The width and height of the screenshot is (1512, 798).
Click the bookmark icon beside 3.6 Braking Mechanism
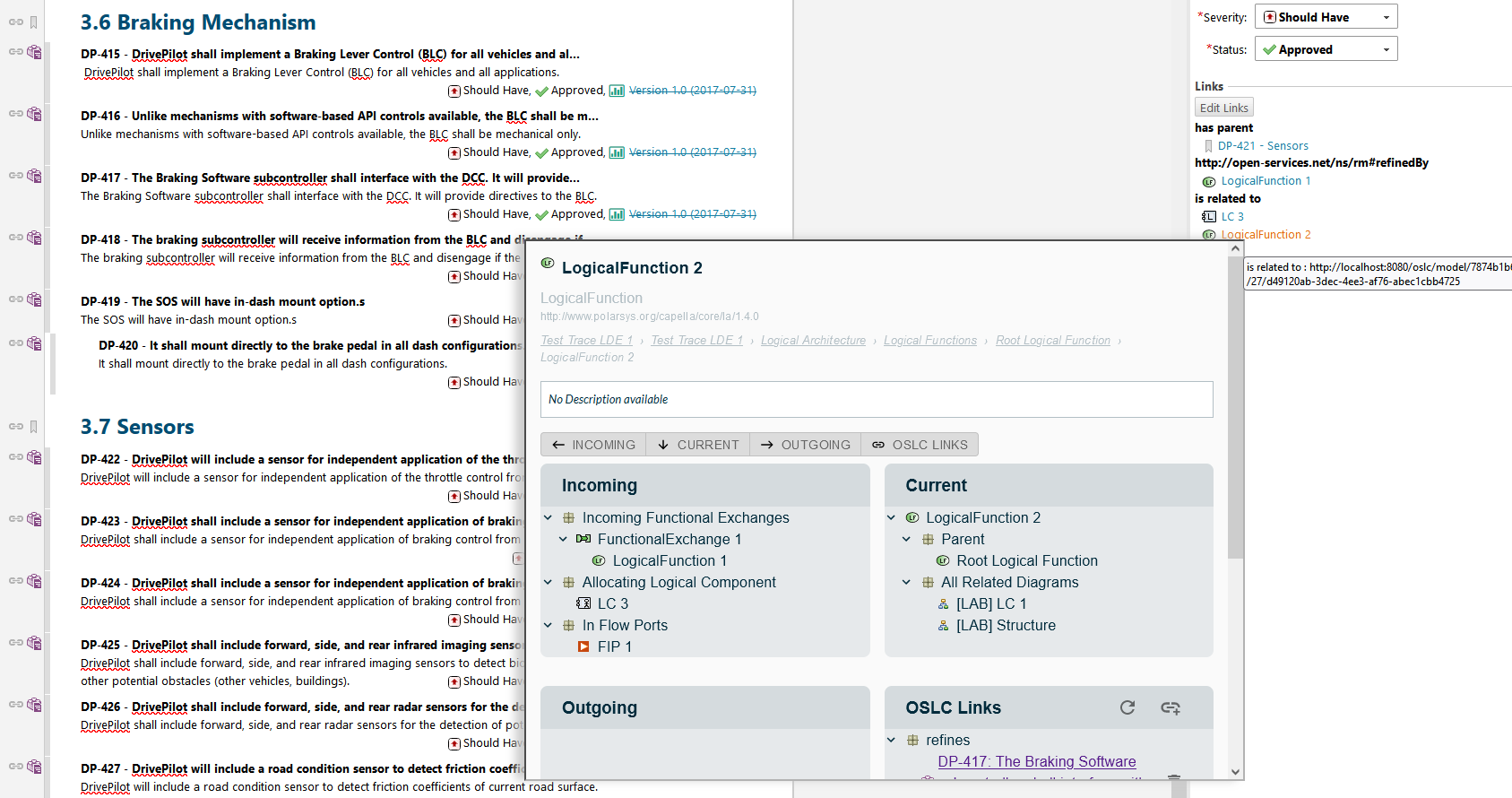coord(33,22)
